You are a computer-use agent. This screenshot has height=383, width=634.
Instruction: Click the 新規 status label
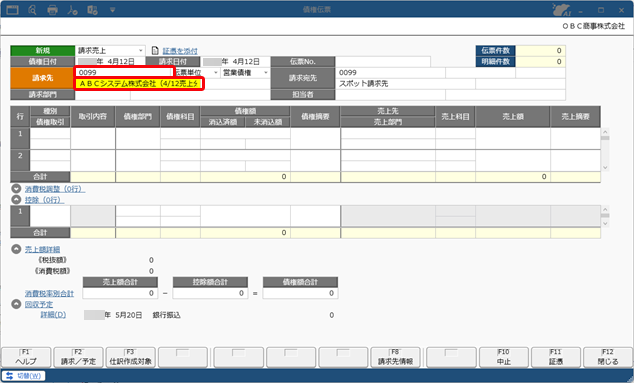(42, 51)
